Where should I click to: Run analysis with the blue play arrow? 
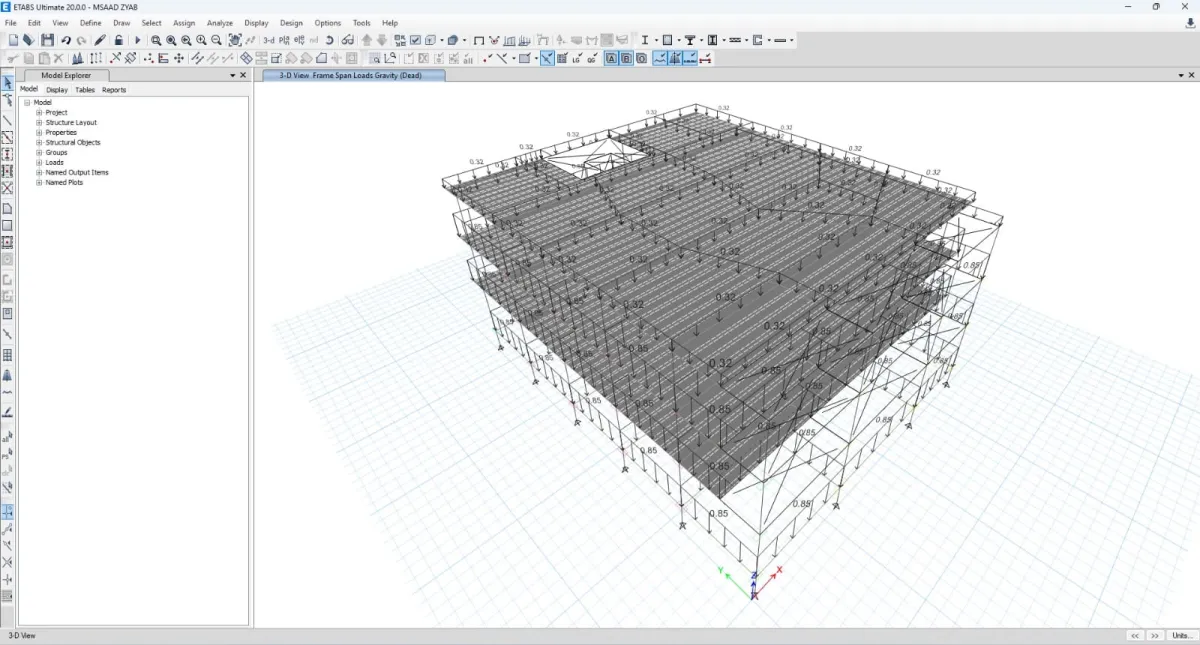138,40
